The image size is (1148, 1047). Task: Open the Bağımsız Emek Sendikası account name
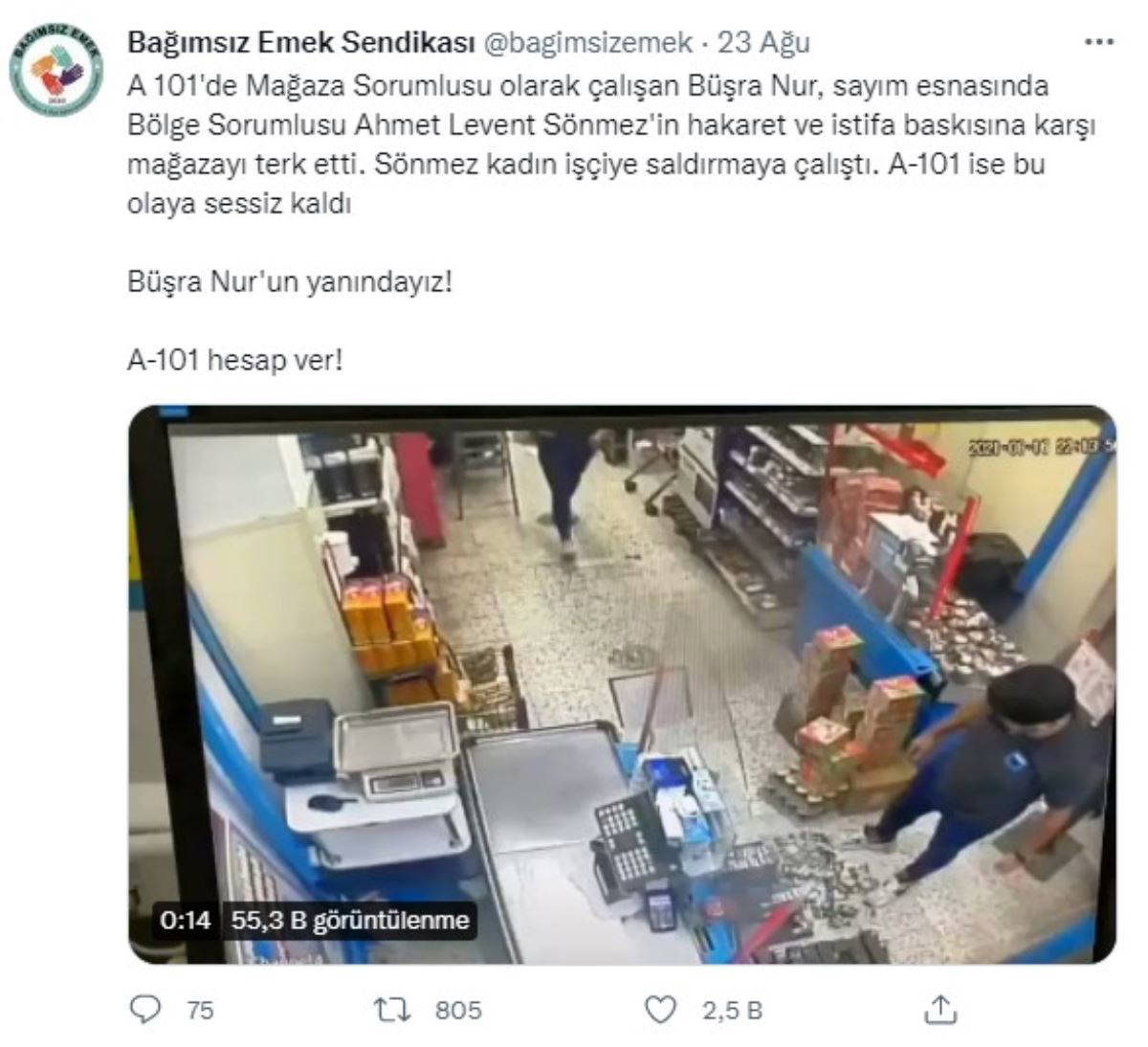(301, 43)
